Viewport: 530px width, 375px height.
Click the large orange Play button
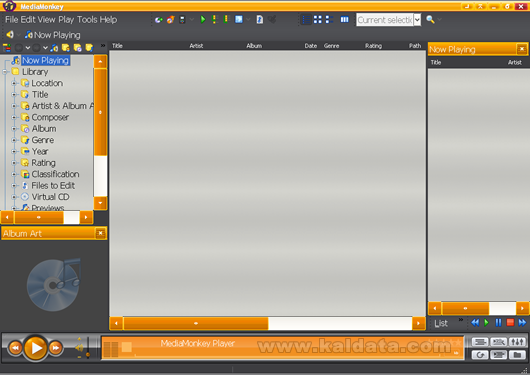35,347
